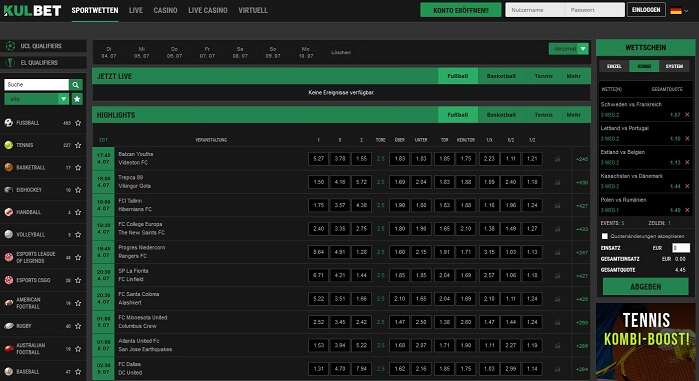The height and width of the screenshot is (381, 699).
Task: Select the American Football icon
Action: tap(8, 303)
